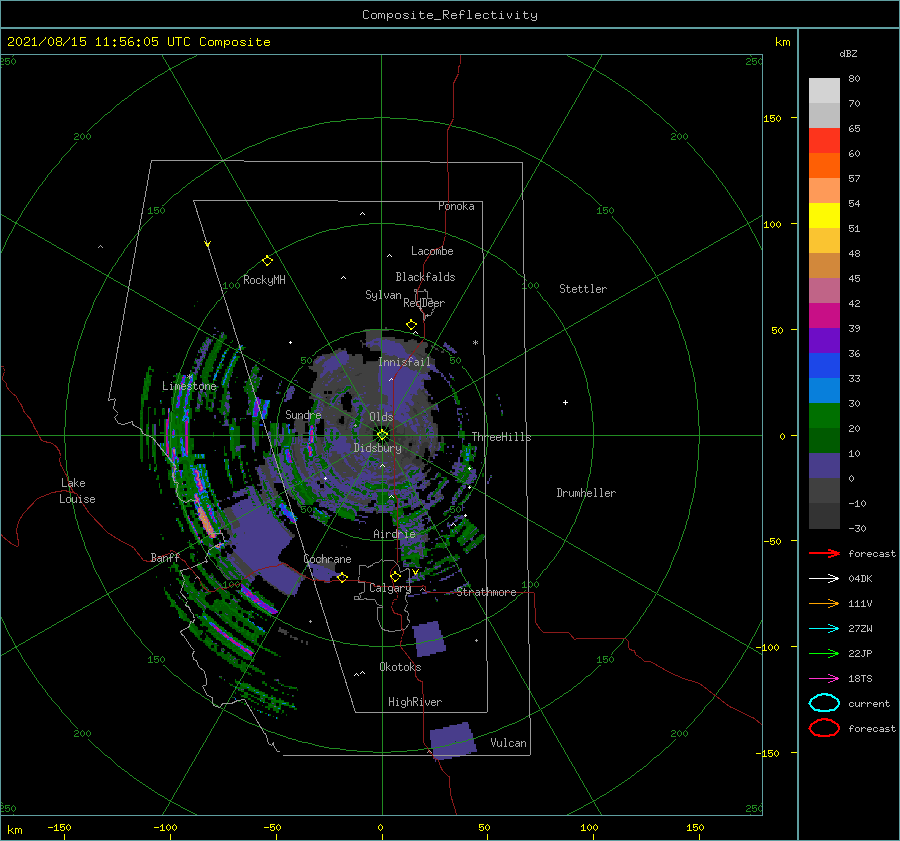Click the ThreeHills town label
The width and height of the screenshot is (900, 841).
(x=501, y=437)
